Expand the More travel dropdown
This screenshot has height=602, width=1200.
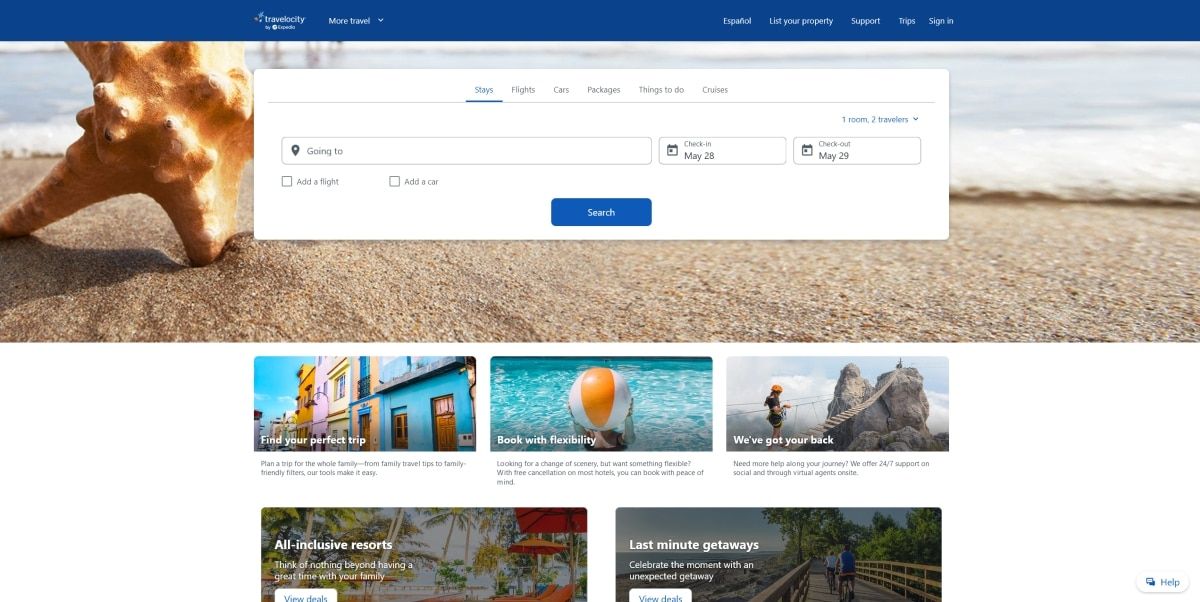pyautogui.click(x=356, y=21)
